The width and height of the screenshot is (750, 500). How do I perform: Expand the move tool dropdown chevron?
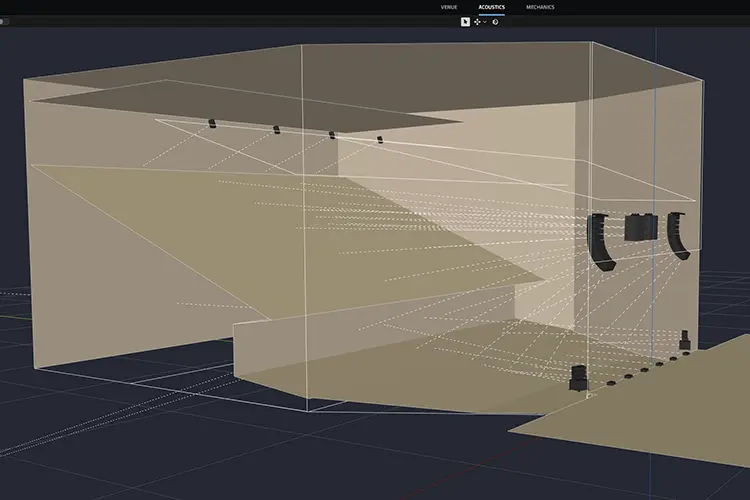485,22
